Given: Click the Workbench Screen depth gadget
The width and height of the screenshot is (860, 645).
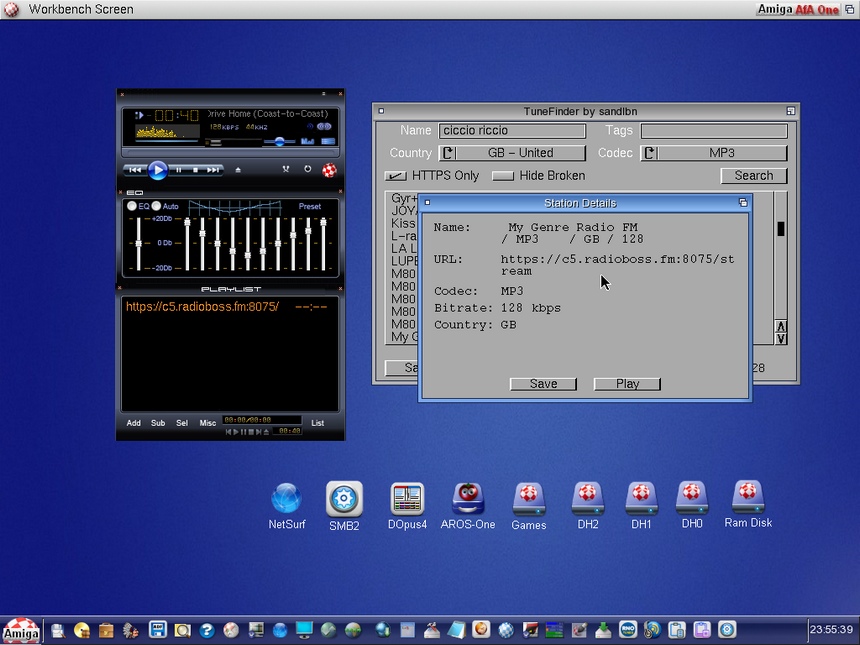Looking at the screenshot, I should point(849,9).
